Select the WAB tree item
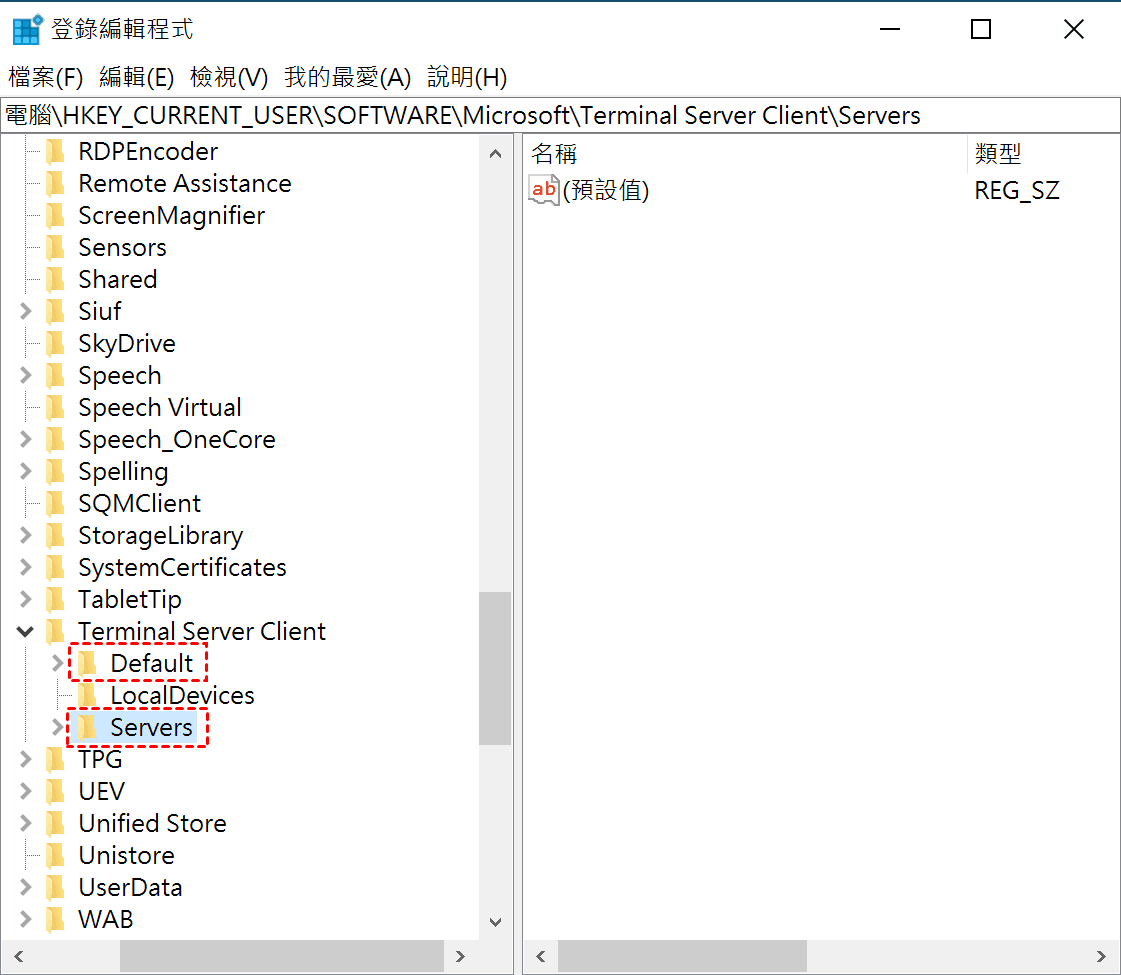The image size is (1121, 975). 106,919
